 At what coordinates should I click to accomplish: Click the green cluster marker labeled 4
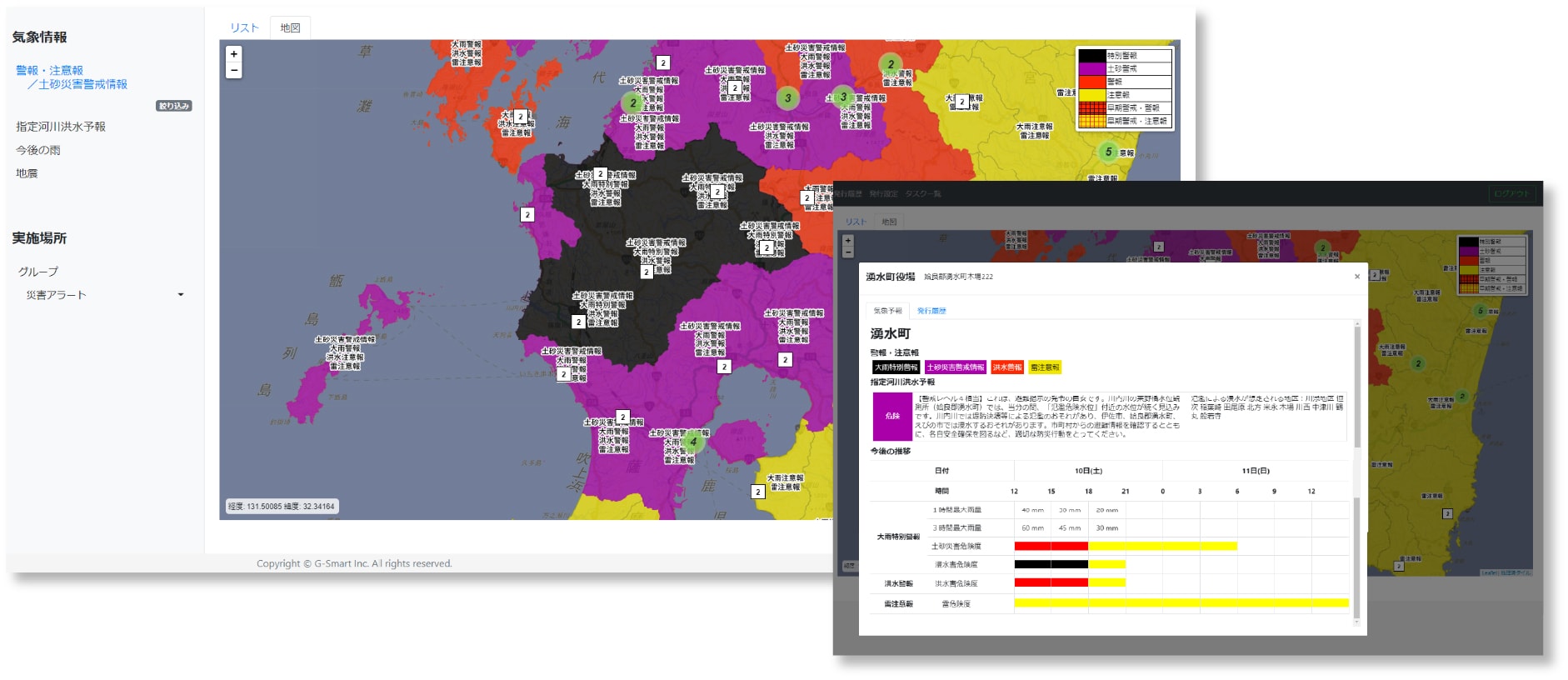(692, 442)
